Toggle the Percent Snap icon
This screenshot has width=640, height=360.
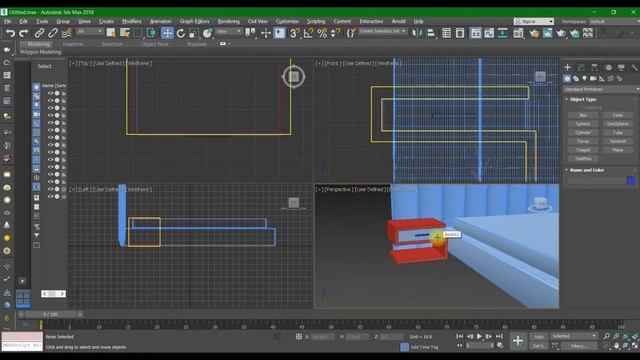tap(322, 33)
